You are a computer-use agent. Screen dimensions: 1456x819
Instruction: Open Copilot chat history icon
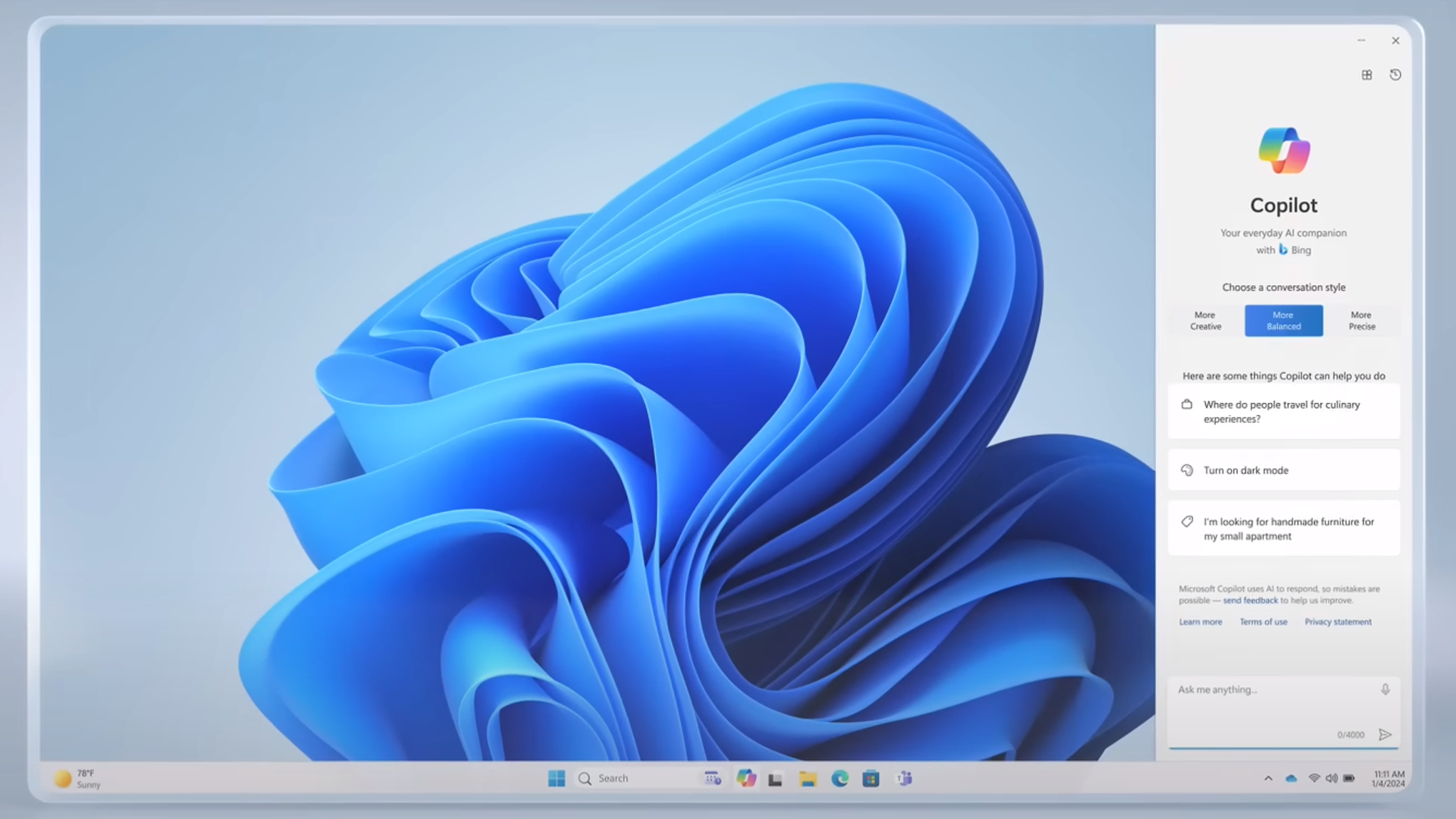1395,75
